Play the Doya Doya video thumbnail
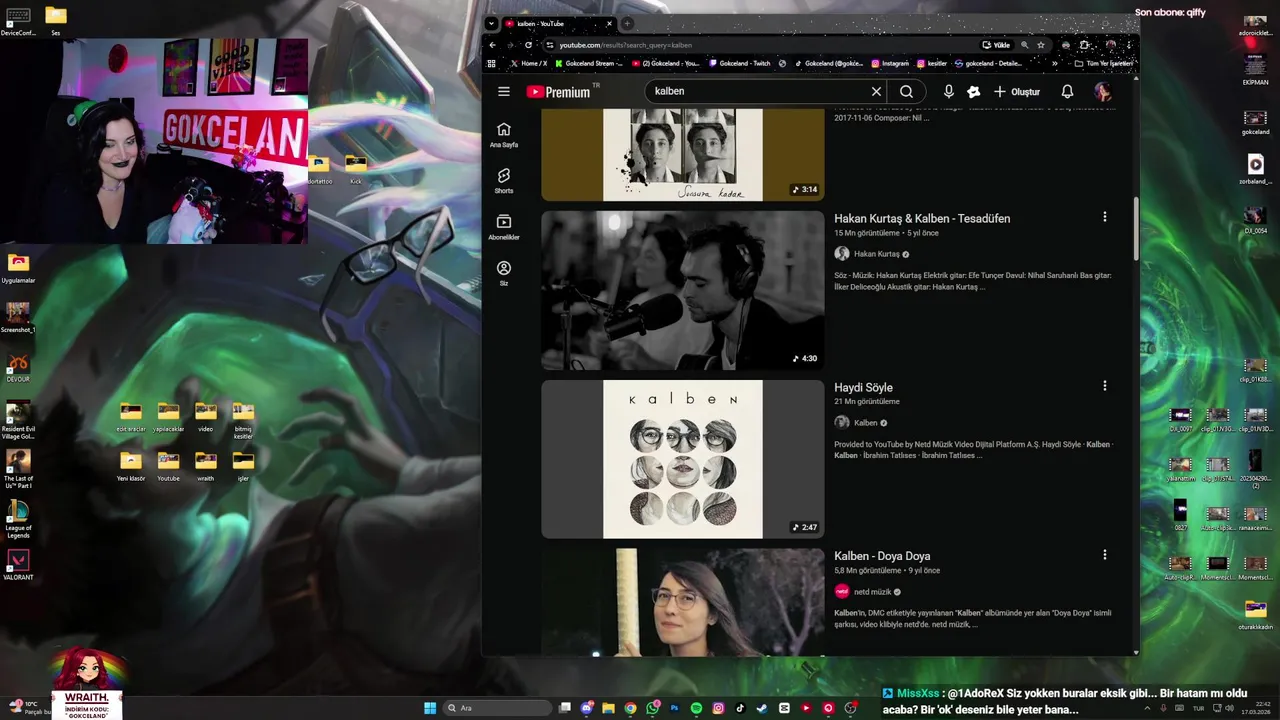 [x=683, y=602]
